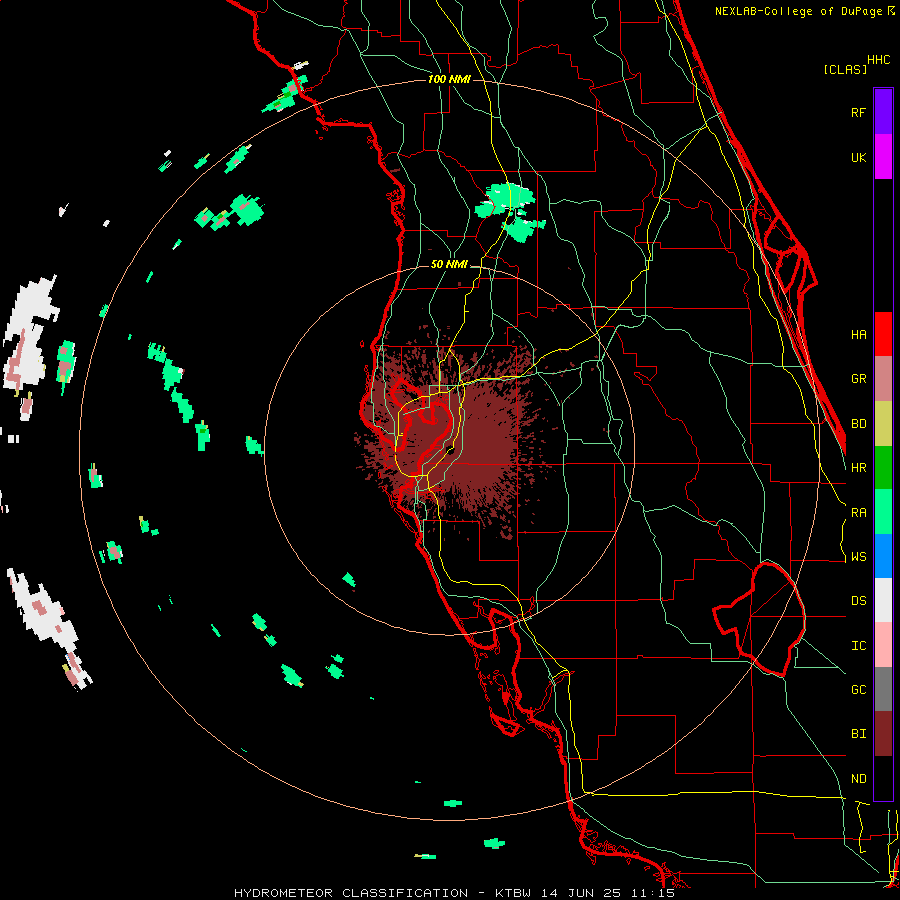Click the GC gray legend swatch
This screenshot has height=900, width=900.
coord(883,689)
